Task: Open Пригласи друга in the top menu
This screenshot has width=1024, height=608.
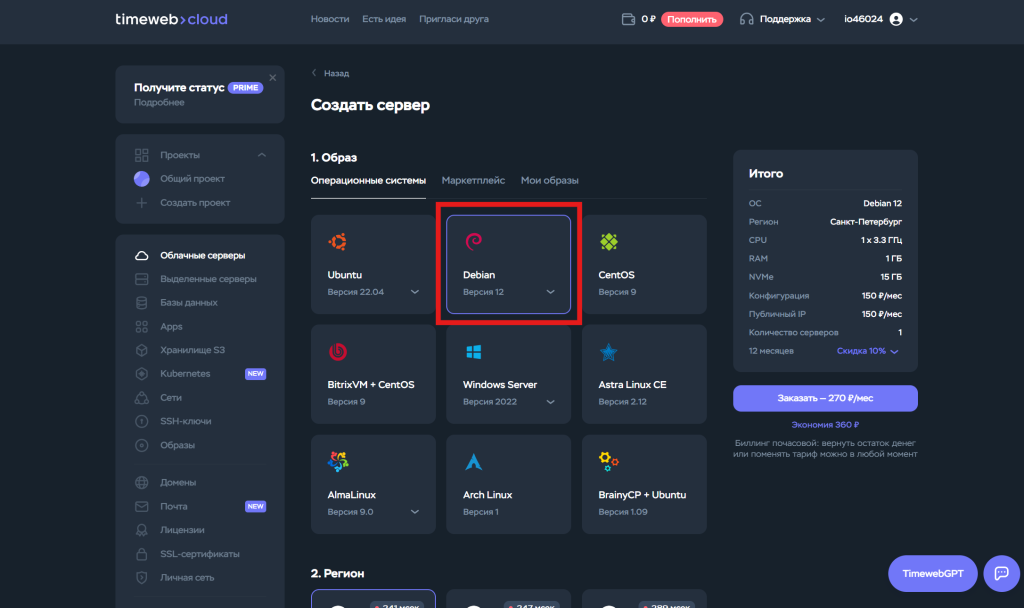Action: point(454,19)
